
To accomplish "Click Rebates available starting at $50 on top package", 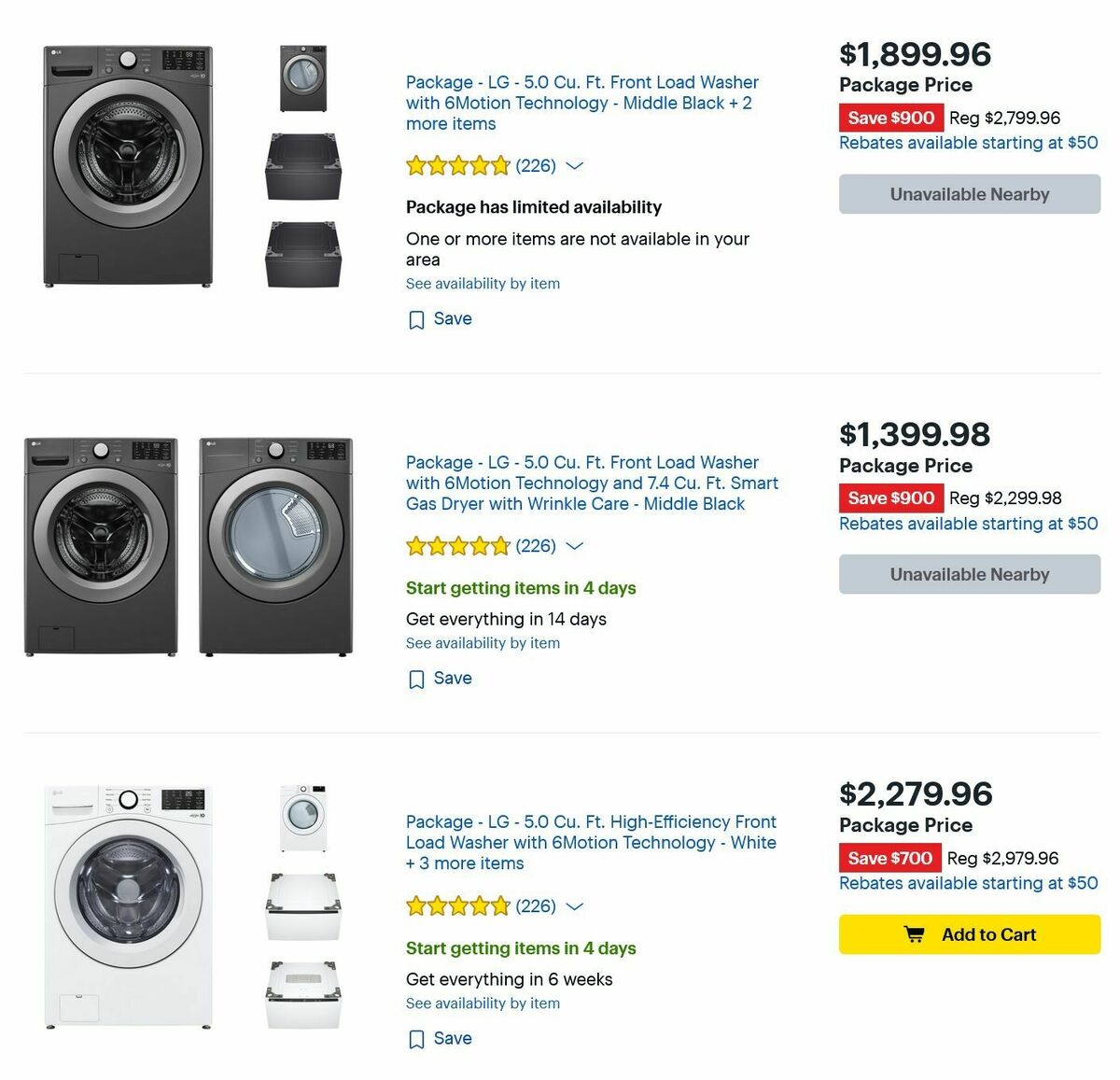I will (968, 143).
